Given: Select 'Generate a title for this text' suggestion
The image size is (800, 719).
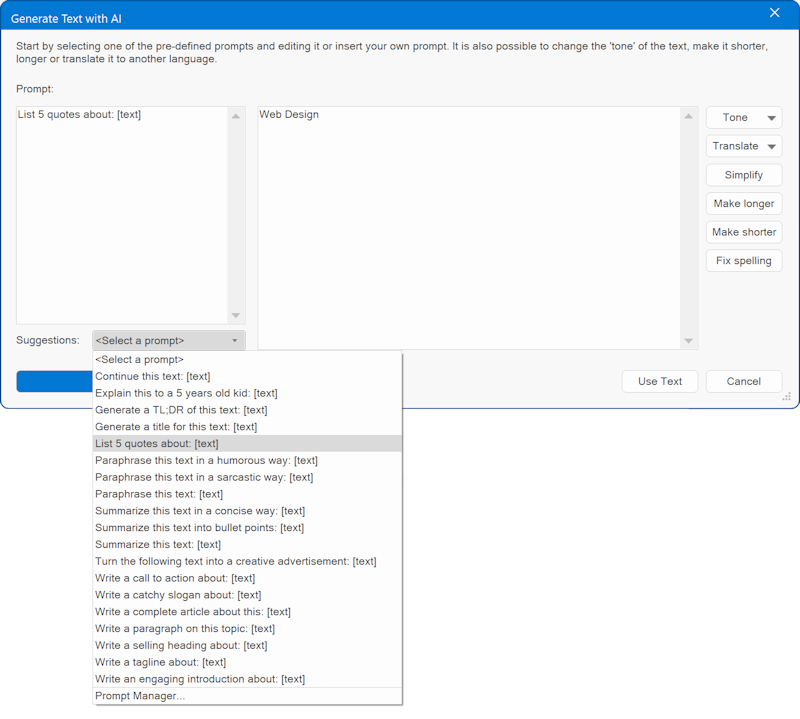Looking at the screenshot, I should (247, 427).
